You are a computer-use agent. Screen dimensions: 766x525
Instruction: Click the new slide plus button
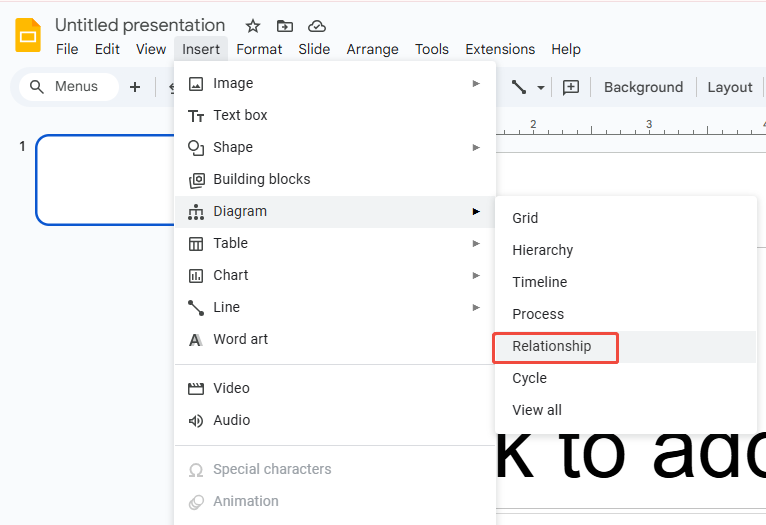[x=135, y=87]
